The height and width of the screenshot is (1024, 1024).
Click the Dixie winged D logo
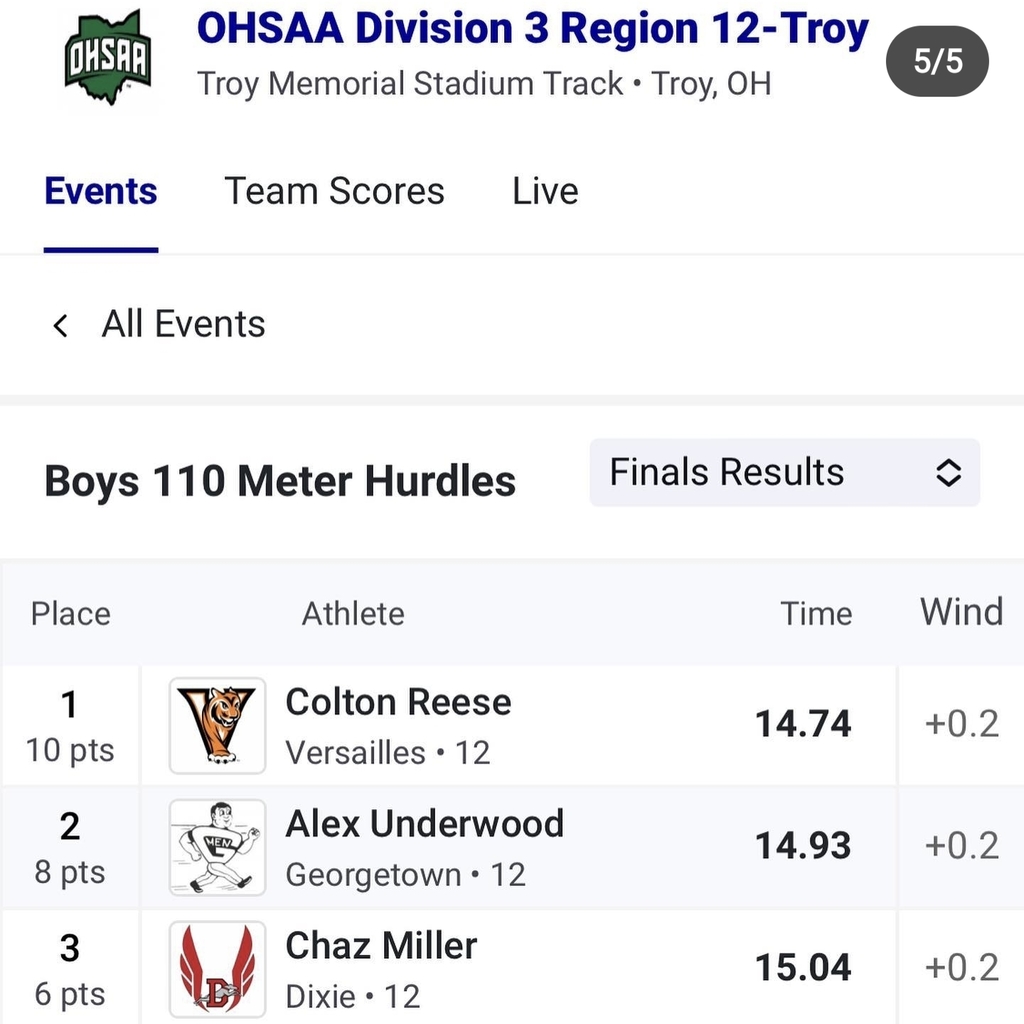tap(217, 969)
